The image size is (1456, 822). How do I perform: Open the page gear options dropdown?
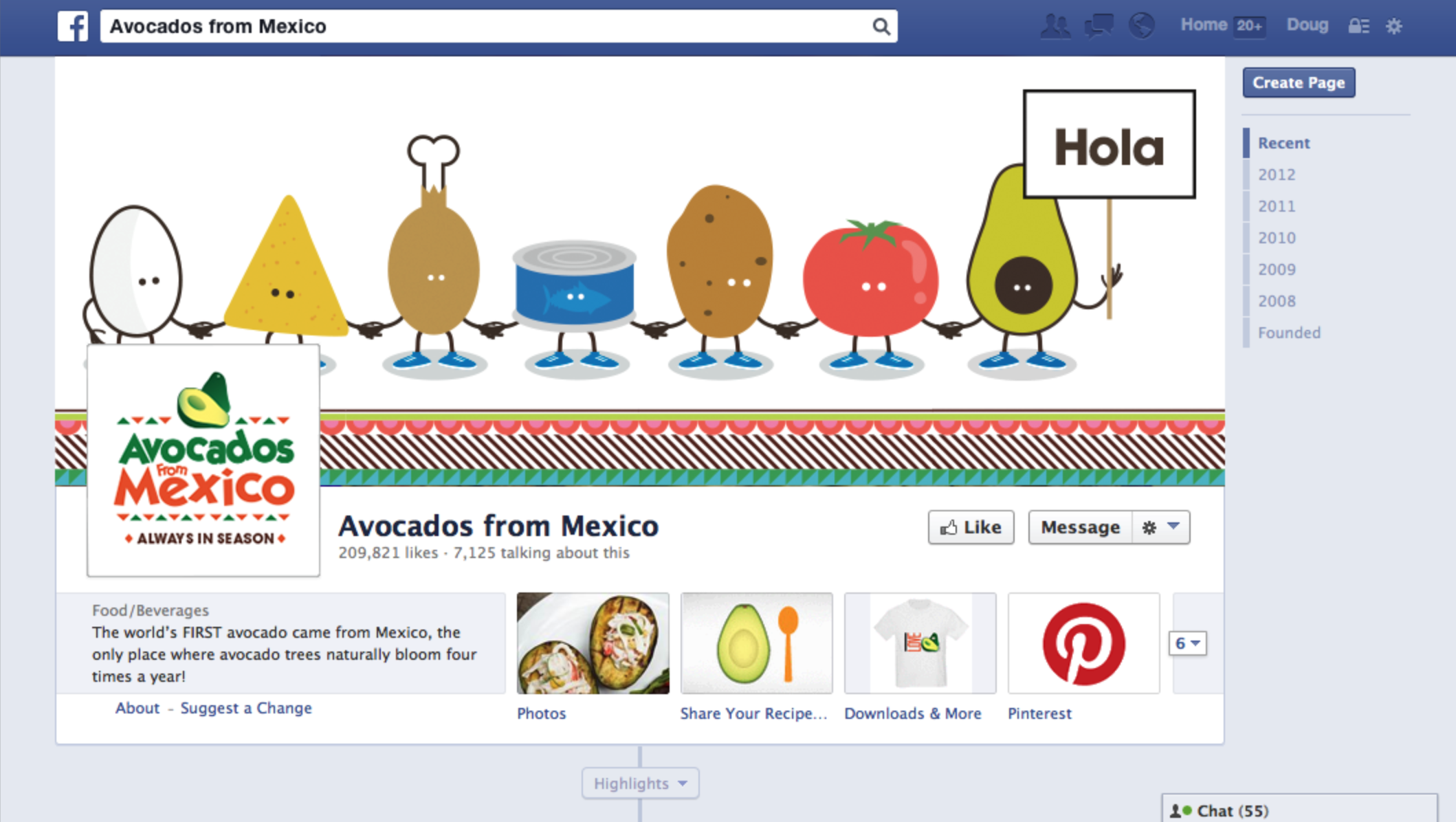[1160, 527]
